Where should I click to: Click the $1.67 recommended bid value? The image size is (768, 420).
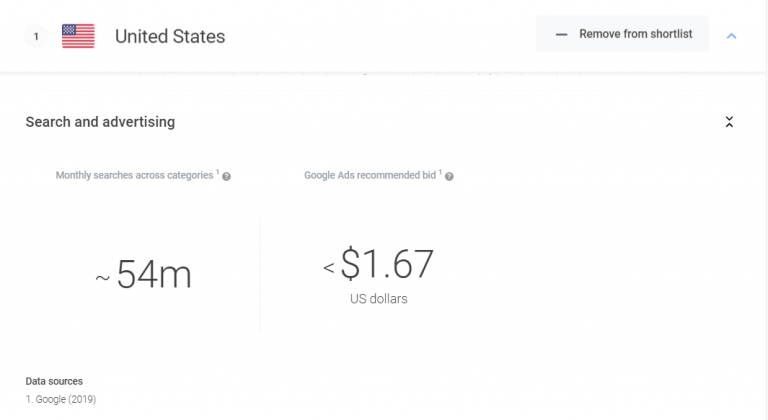[x=387, y=264]
